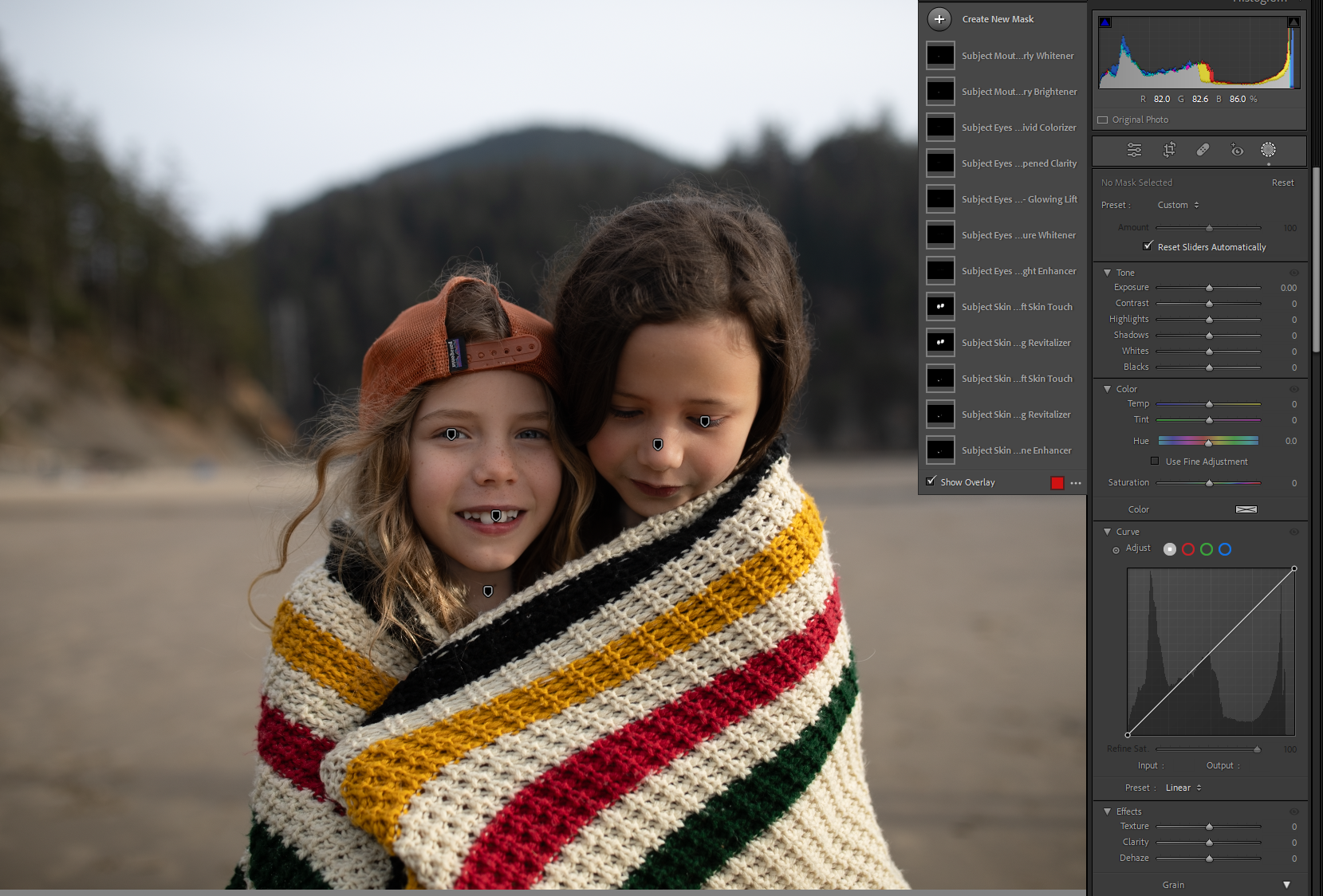Select the red channel curve button
Image resolution: width=1323 pixels, height=896 pixels.
[1188, 549]
